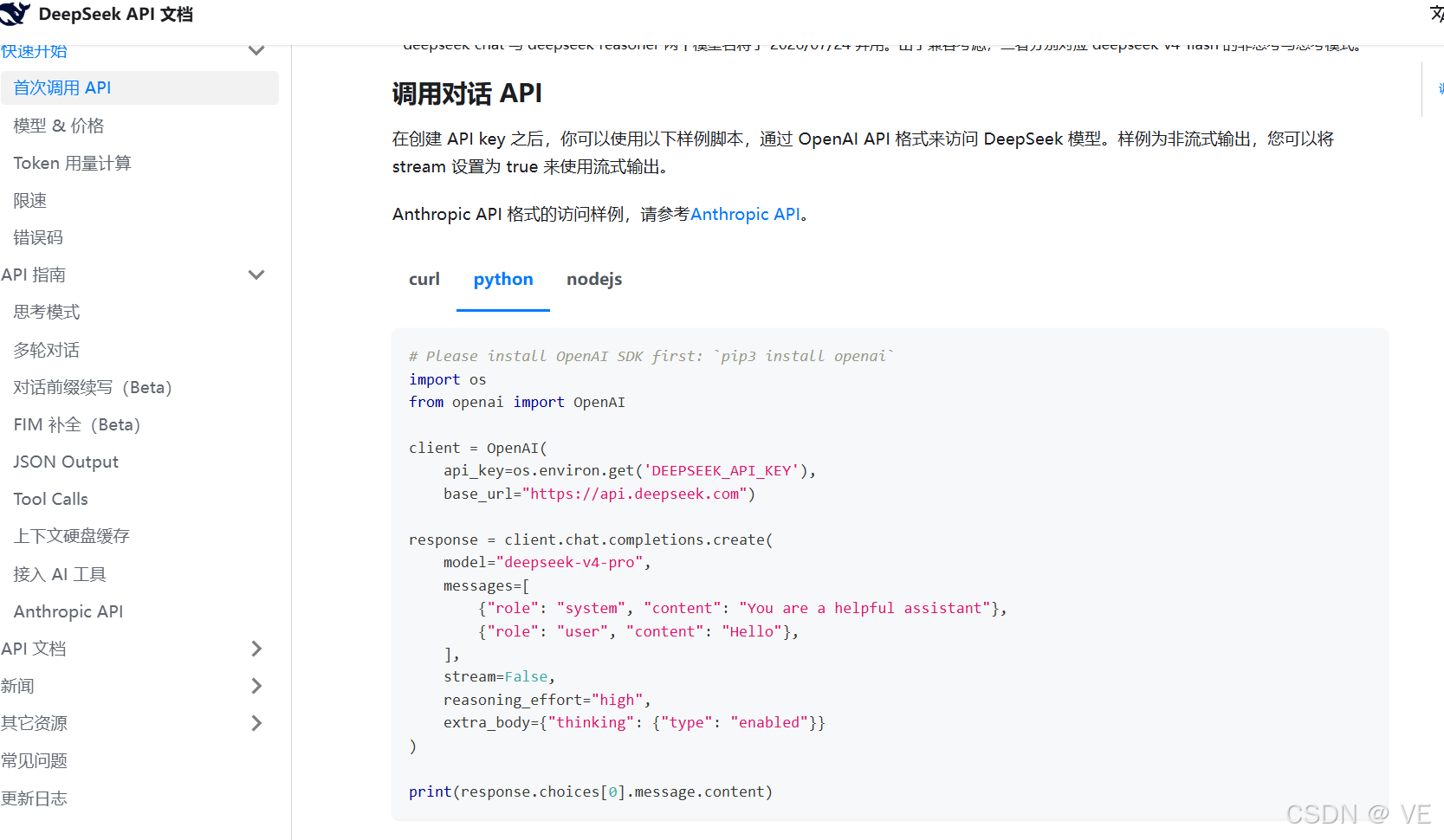Select the API 指南 sidebar heading
Viewport: 1444px width, 840px height.
34,275
